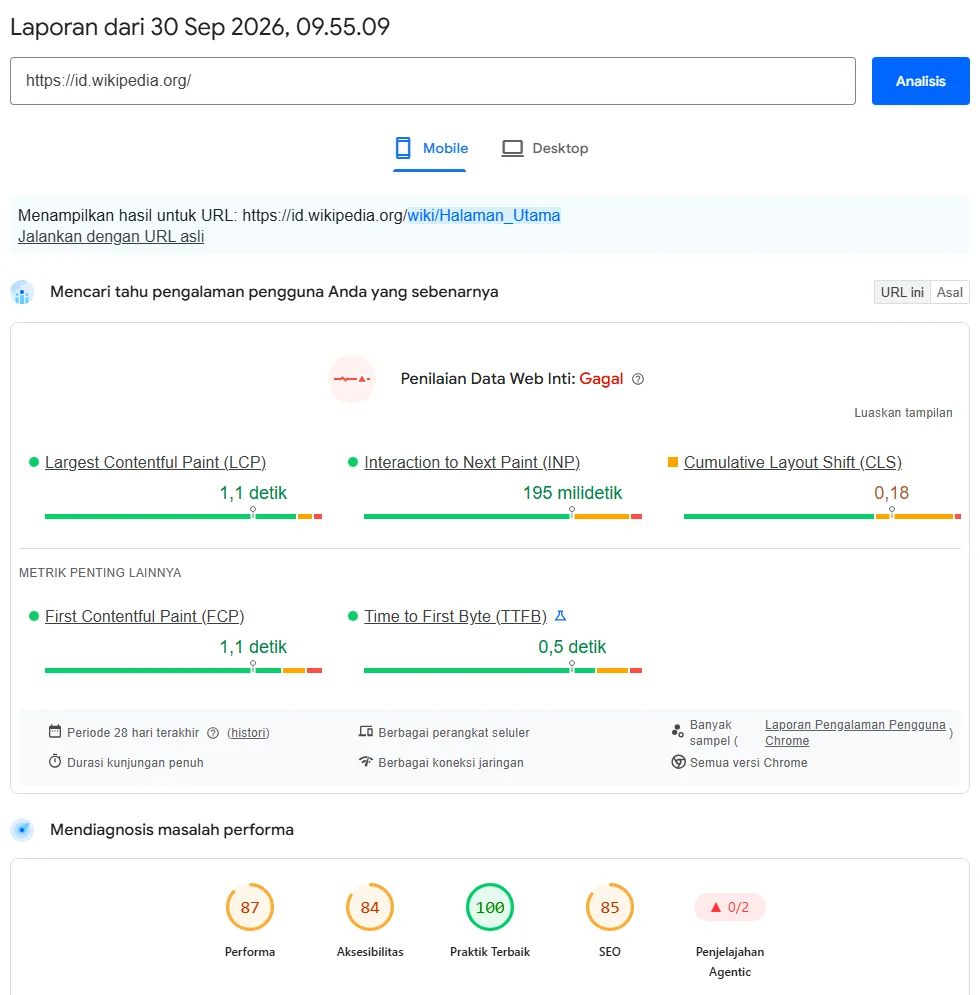This screenshot has width=980, height=995.
Task: Click the Aksesibilitas label
Action: [370, 952]
